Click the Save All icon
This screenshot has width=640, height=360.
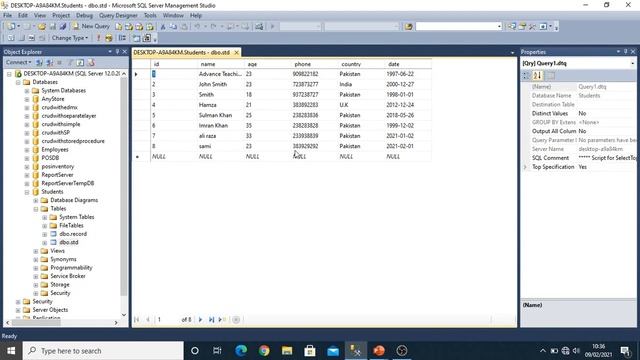pos(63,27)
